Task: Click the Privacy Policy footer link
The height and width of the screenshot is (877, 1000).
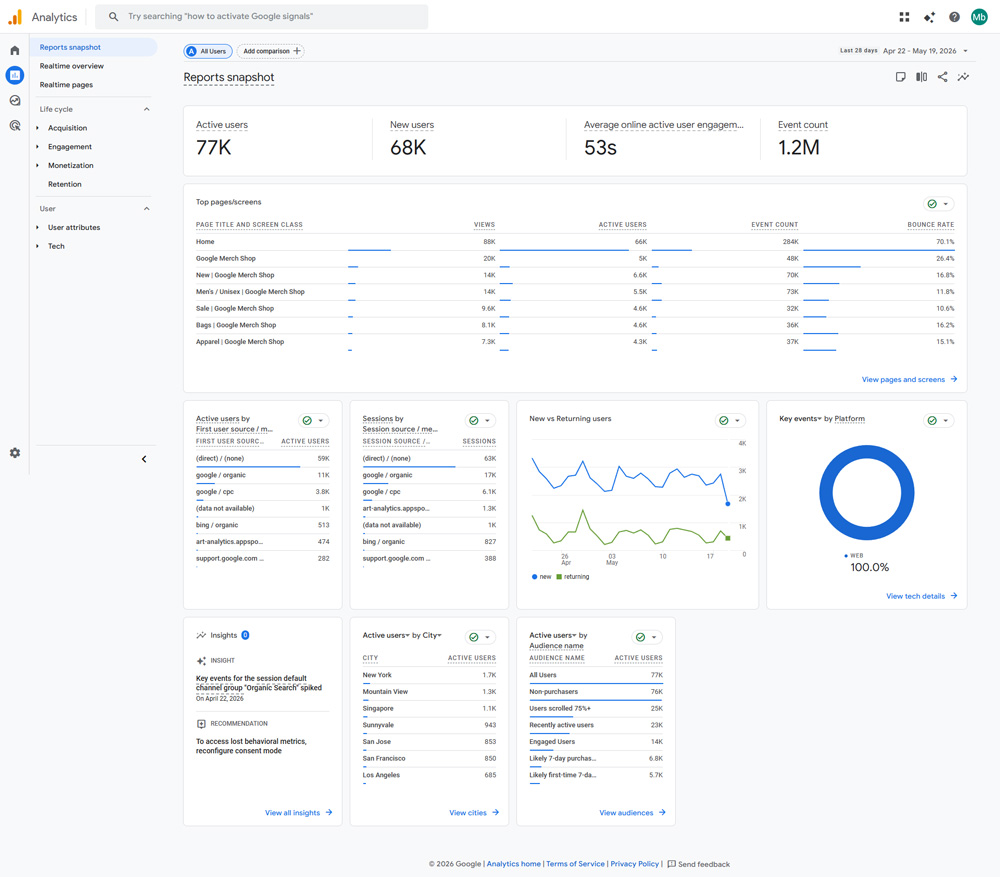Action: coord(635,864)
